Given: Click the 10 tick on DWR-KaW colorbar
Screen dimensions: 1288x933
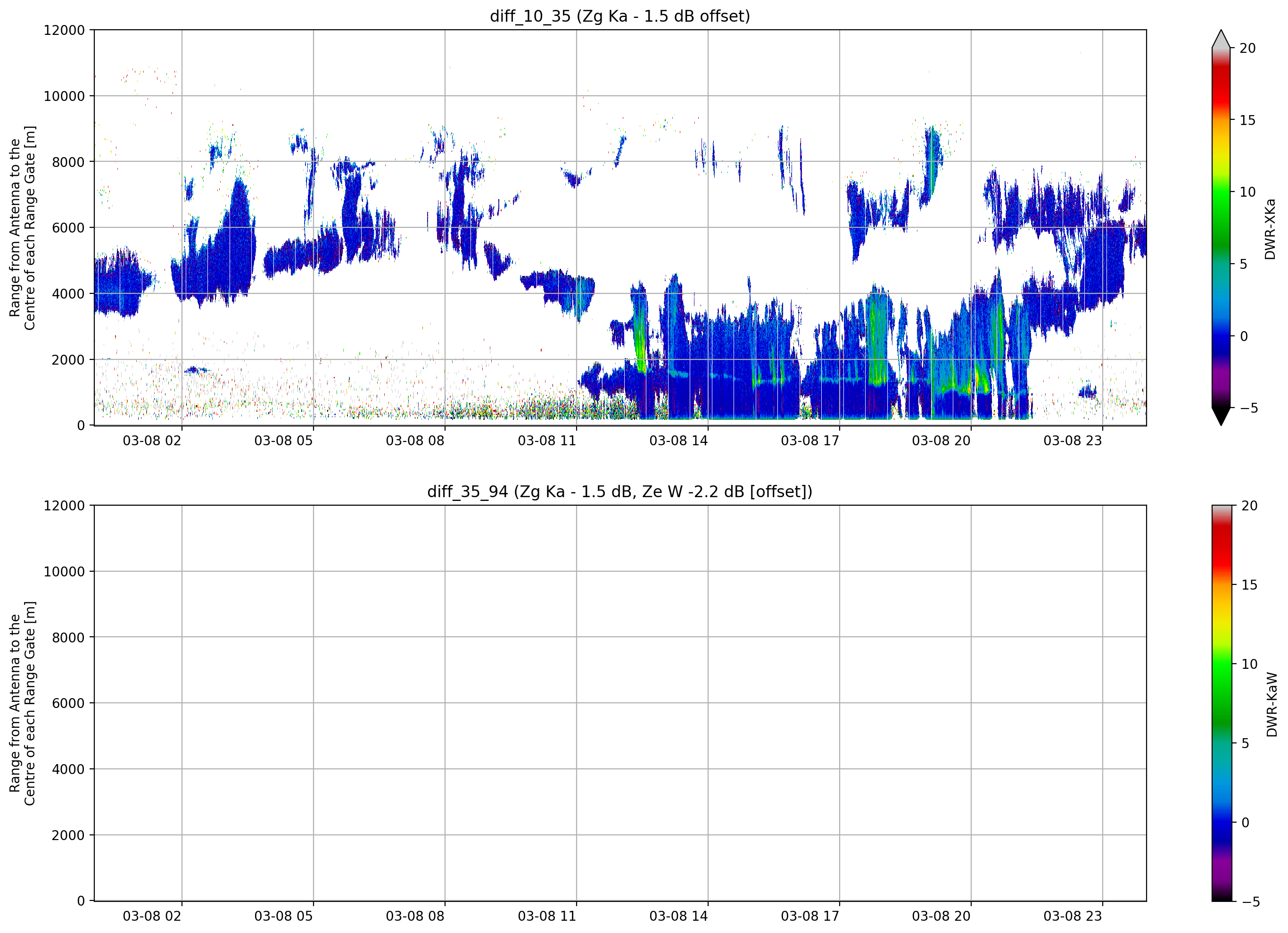Looking at the screenshot, I should (1249, 664).
